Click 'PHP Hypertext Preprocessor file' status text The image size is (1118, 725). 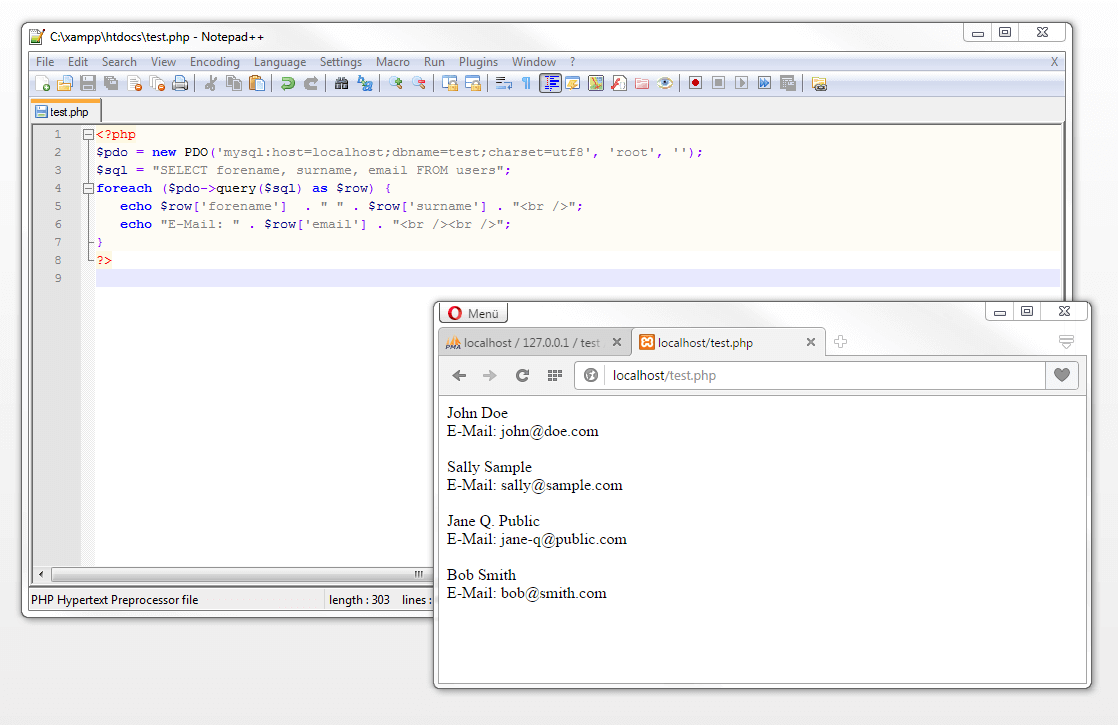click(x=115, y=600)
